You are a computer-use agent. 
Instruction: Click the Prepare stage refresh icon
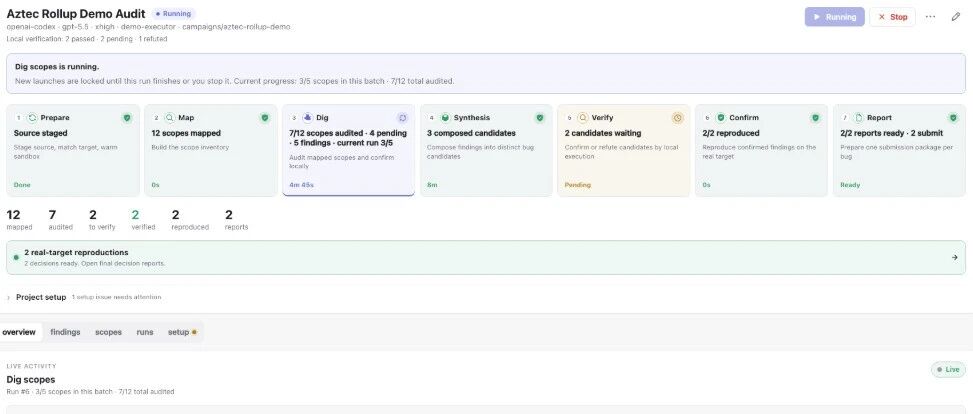click(x=33, y=117)
